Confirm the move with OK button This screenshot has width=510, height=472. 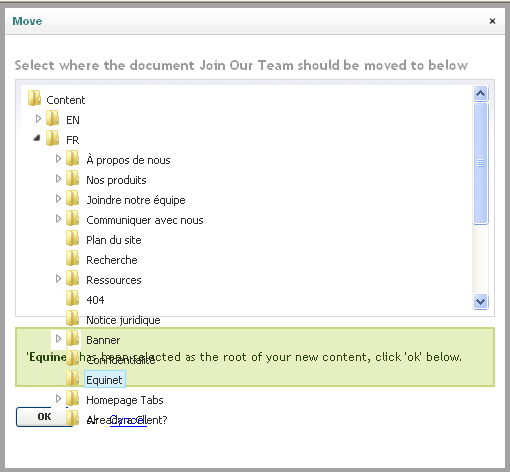(44, 417)
